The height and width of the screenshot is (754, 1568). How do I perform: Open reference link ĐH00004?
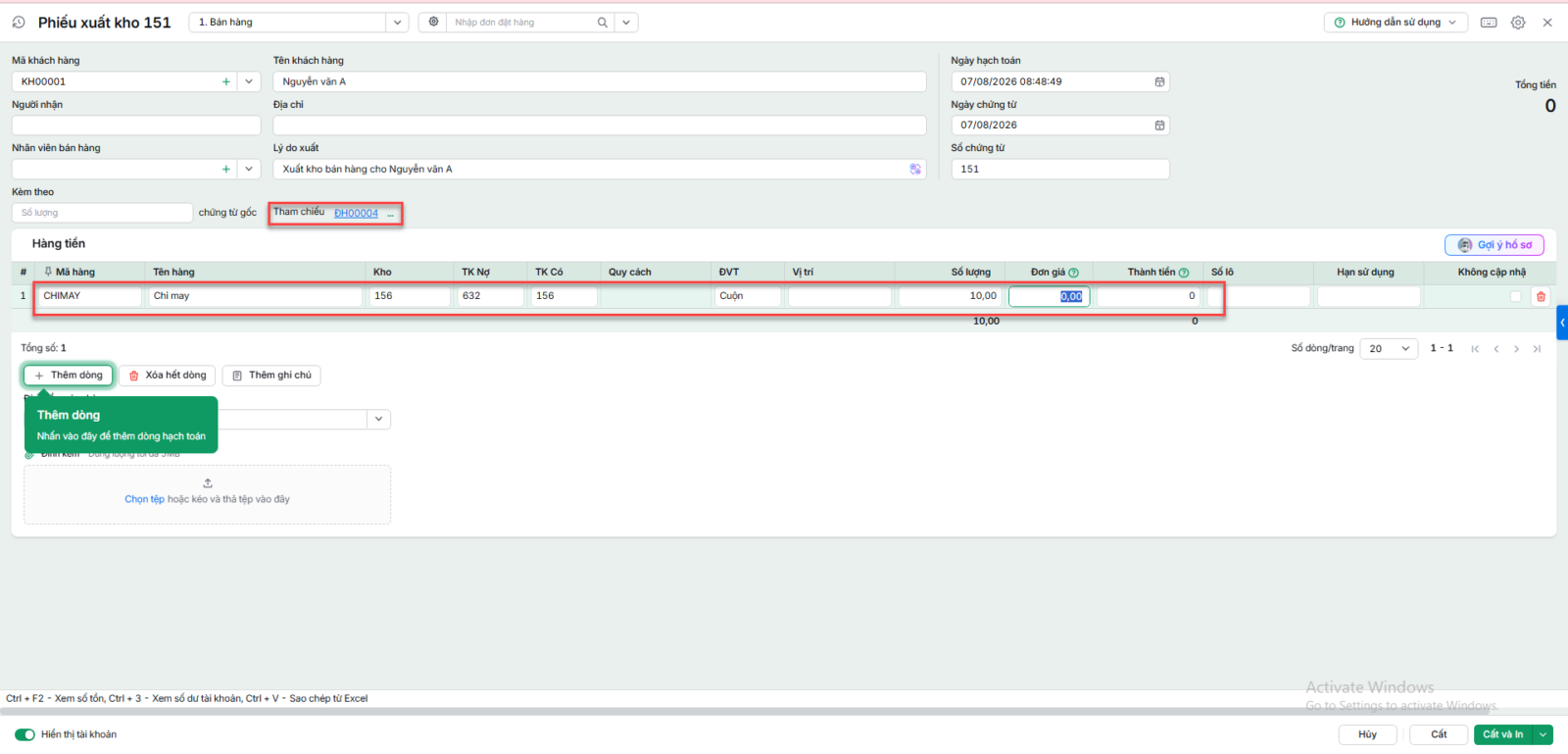[356, 214]
